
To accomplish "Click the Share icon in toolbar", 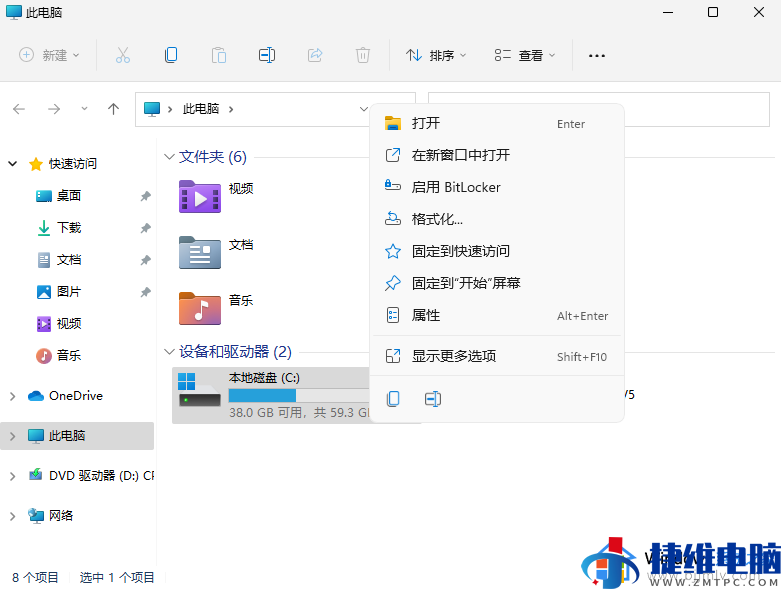I will pyautogui.click(x=315, y=56).
